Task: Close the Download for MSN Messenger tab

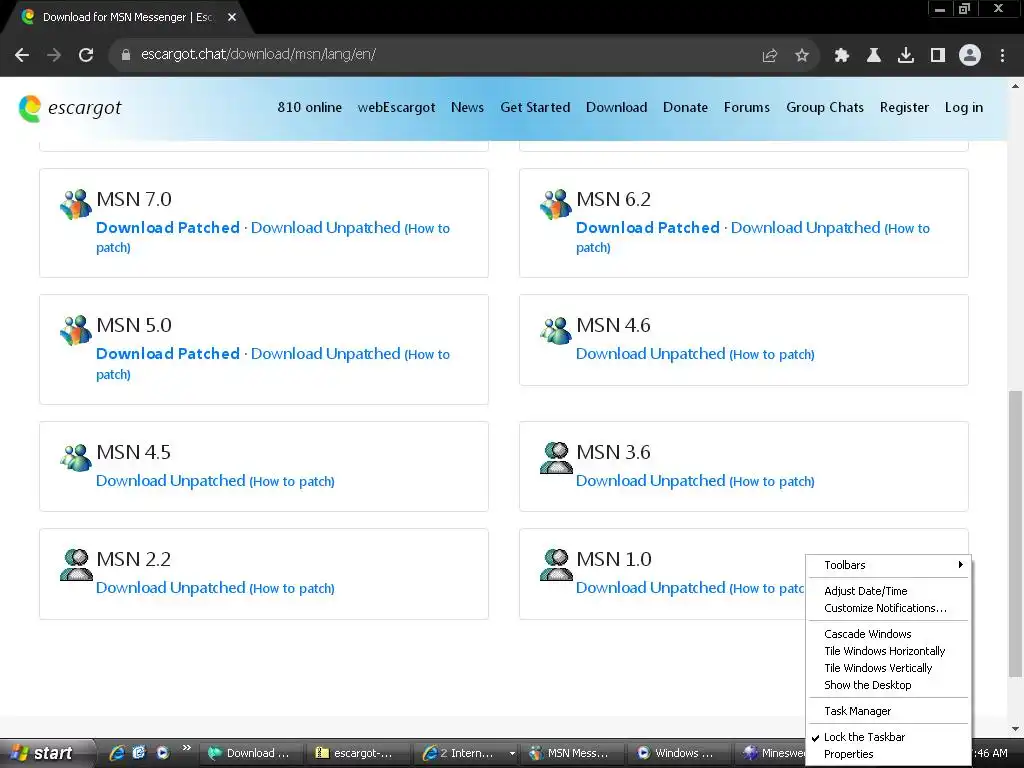Action: point(232,18)
